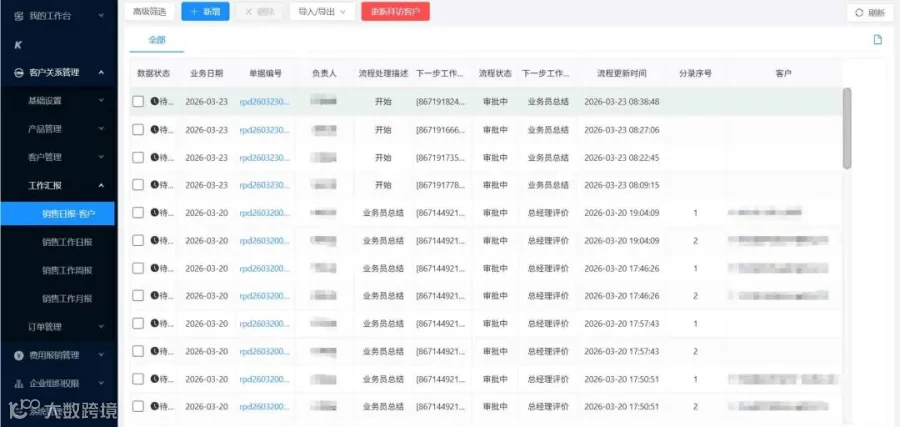Open the 销售工作周报 menu item
Viewport: 900px width, 427px height.
(67, 270)
